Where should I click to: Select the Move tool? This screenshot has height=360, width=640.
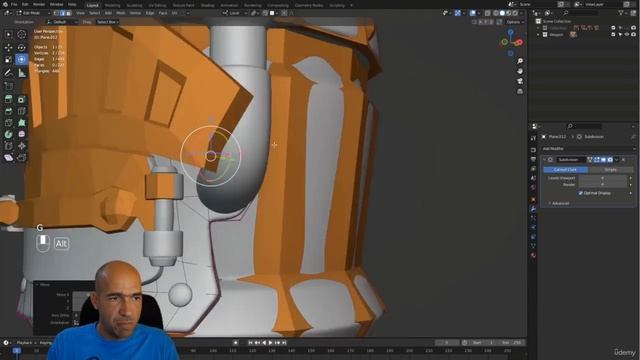[9, 47]
